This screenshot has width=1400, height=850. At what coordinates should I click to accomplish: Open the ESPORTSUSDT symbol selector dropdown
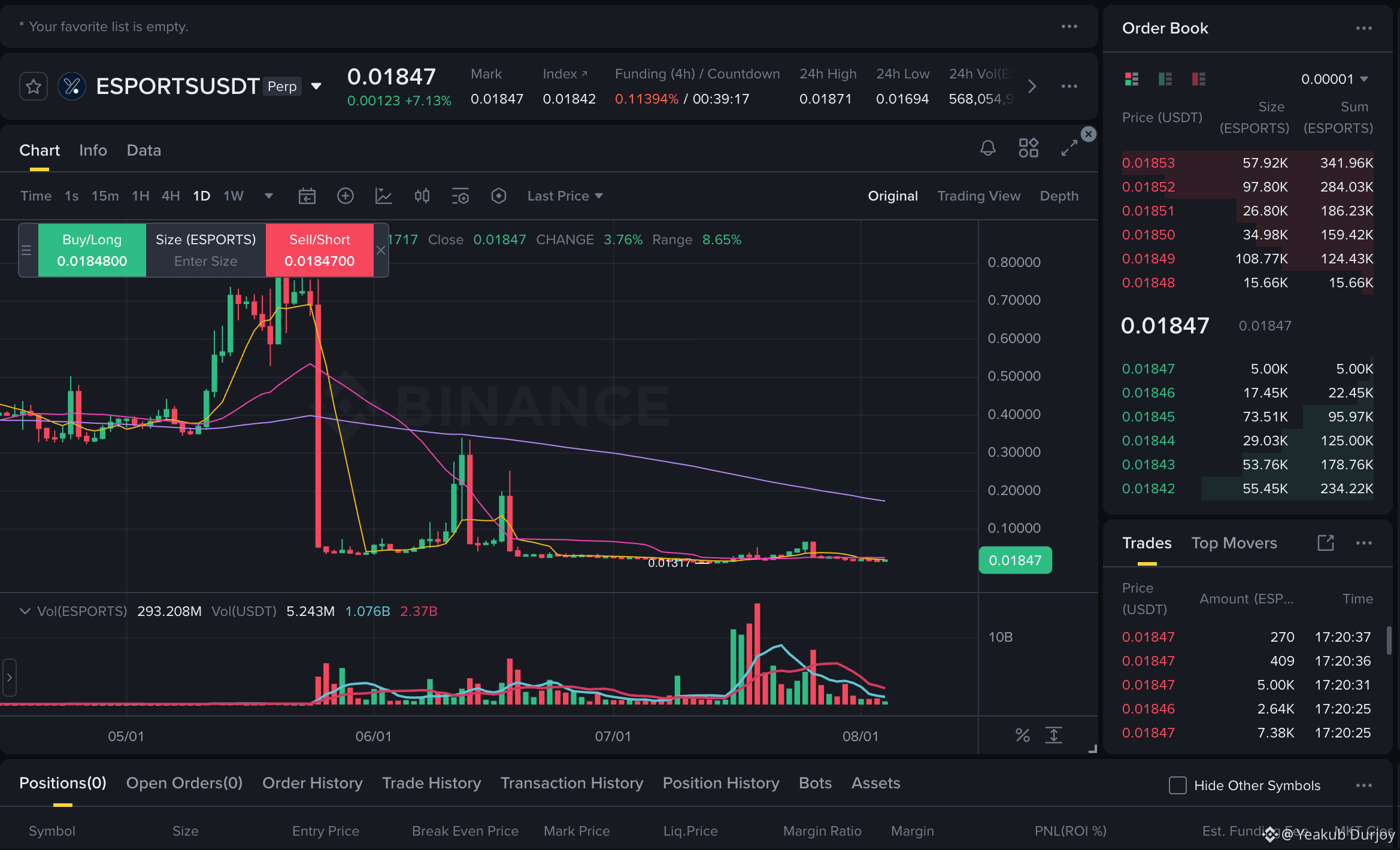[316, 86]
